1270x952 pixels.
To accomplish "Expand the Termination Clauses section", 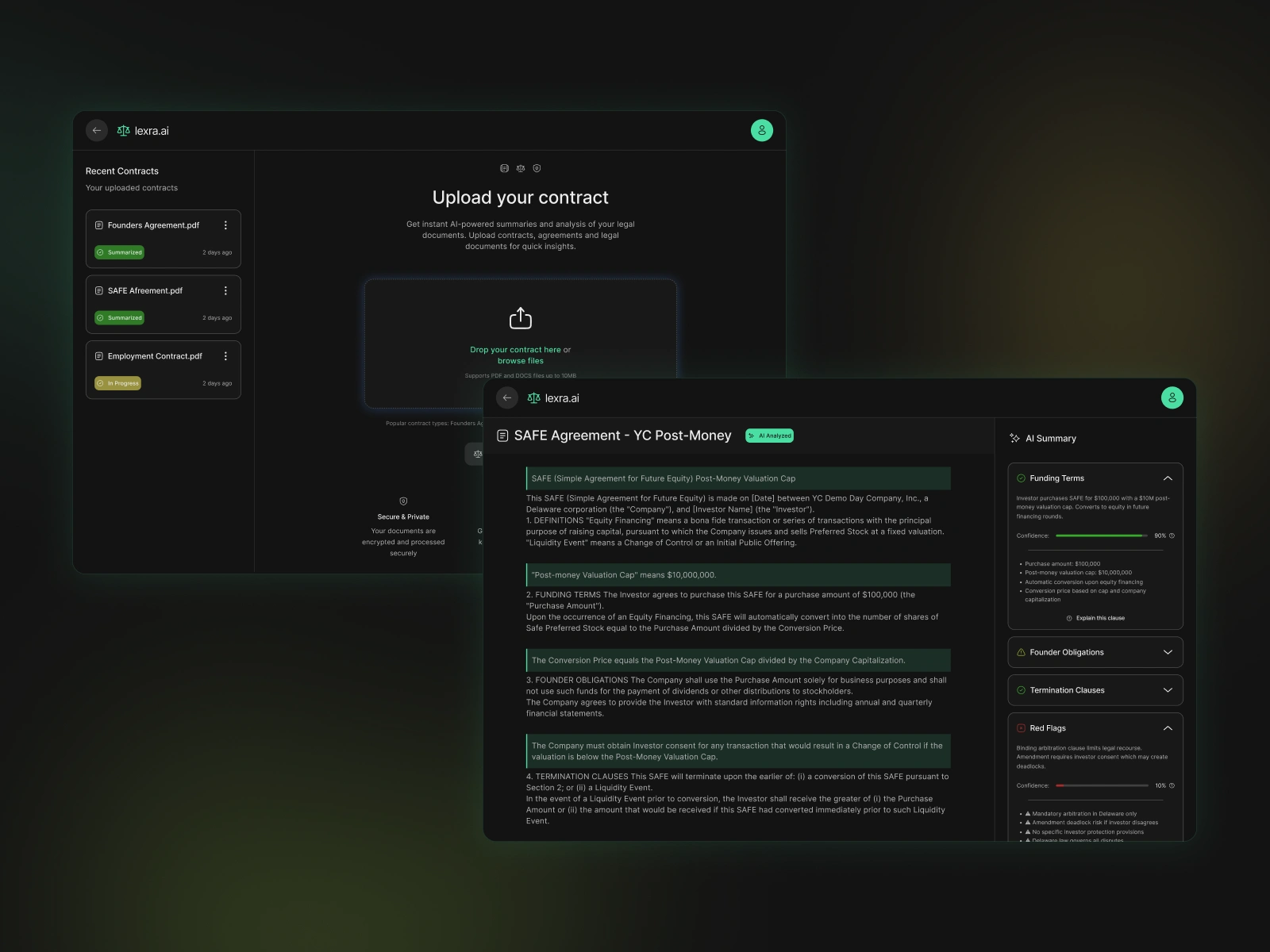I will click(x=1168, y=690).
